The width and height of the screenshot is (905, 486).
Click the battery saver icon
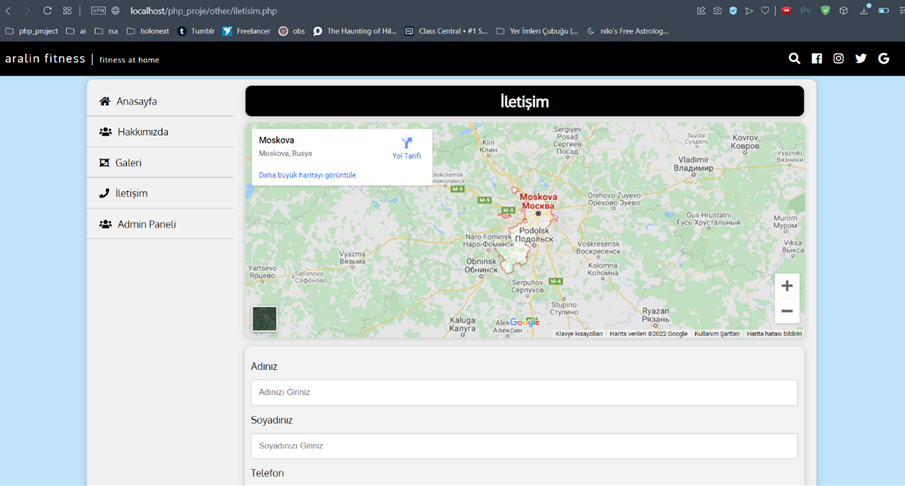click(884, 10)
